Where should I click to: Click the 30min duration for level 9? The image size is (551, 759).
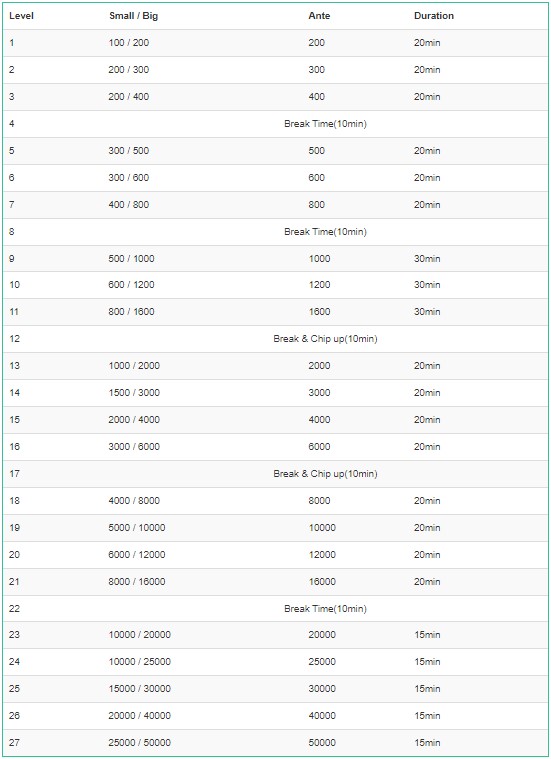pos(427,258)
